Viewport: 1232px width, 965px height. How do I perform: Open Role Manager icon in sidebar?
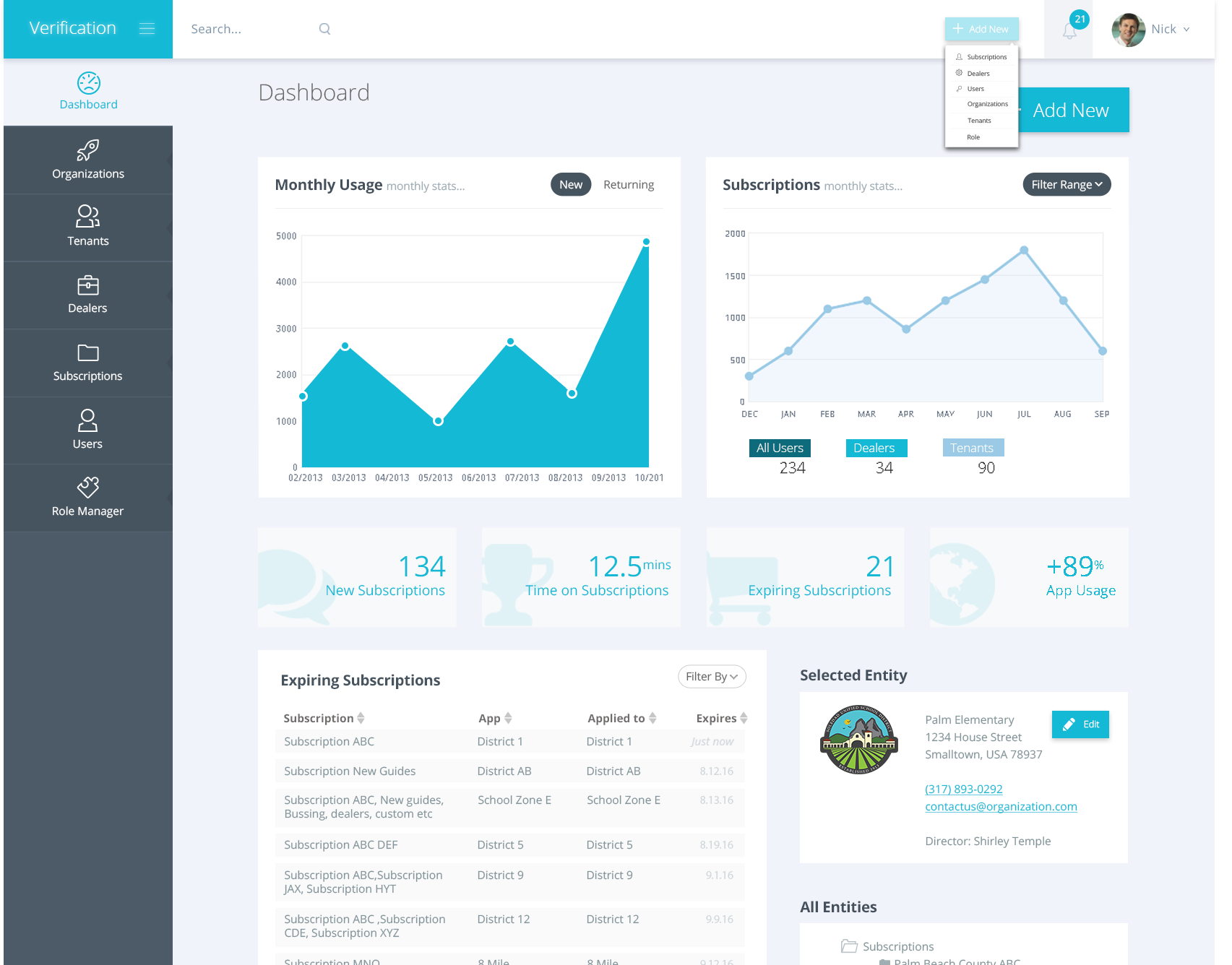coord(88,487)
